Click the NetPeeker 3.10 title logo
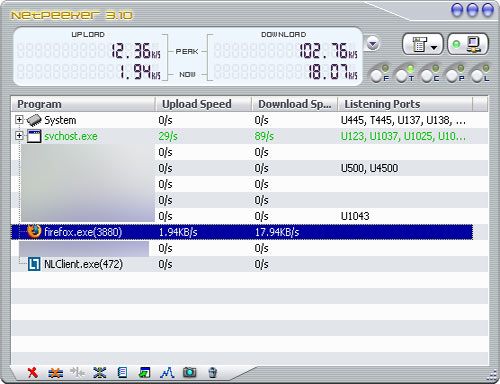Image resolution: width=500 pixels, height=384 pixels. pyautogui.click(x=72, y=15)
